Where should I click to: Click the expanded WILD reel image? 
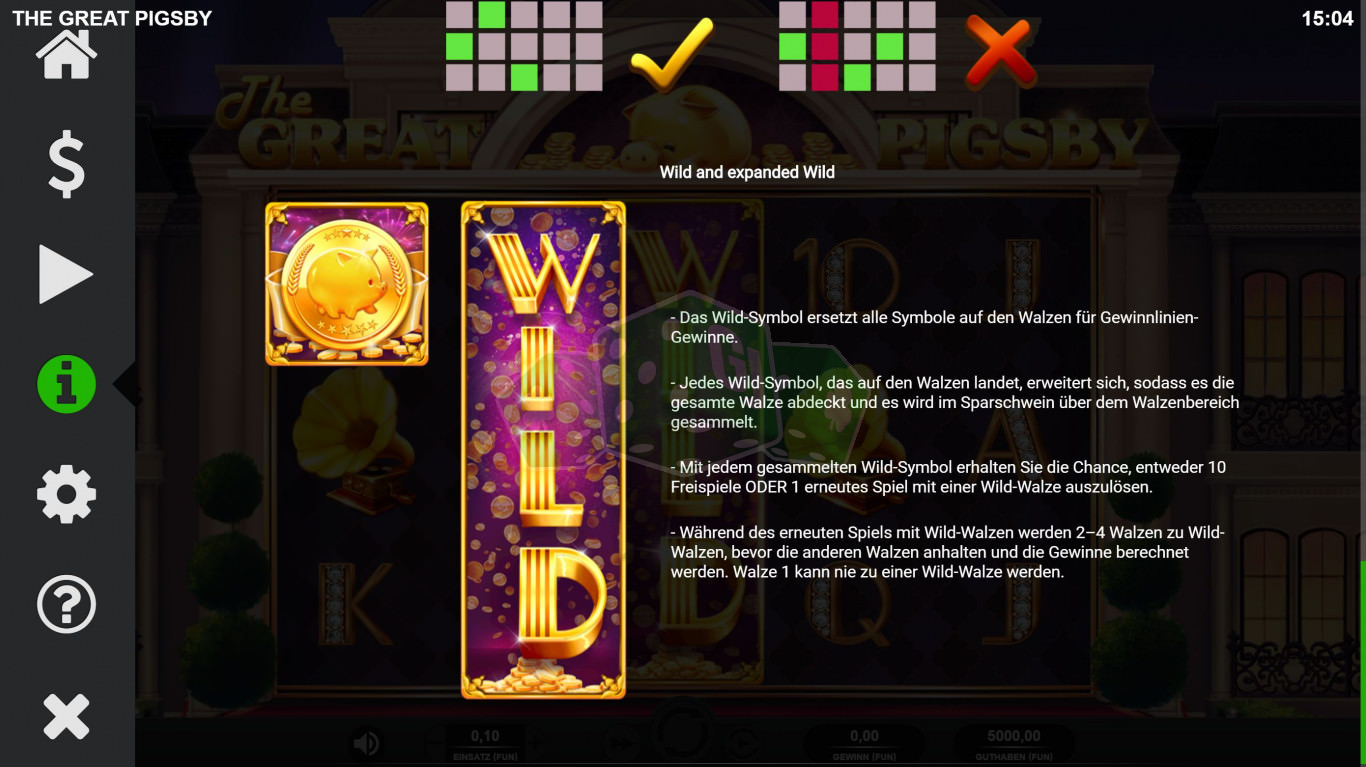(543, 449)
